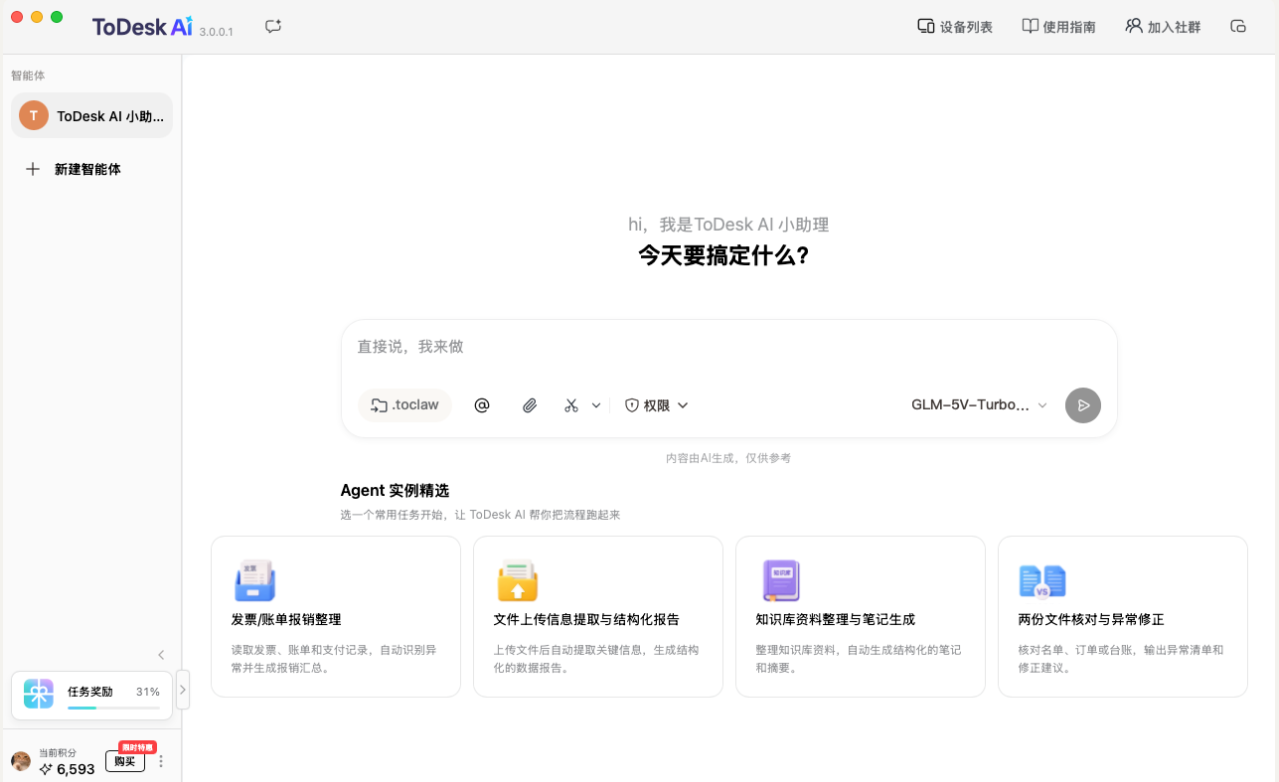Click the user avatar at bottom left
The width and height of the screenshot is (1279, 782).
click(x=21, y=761)
